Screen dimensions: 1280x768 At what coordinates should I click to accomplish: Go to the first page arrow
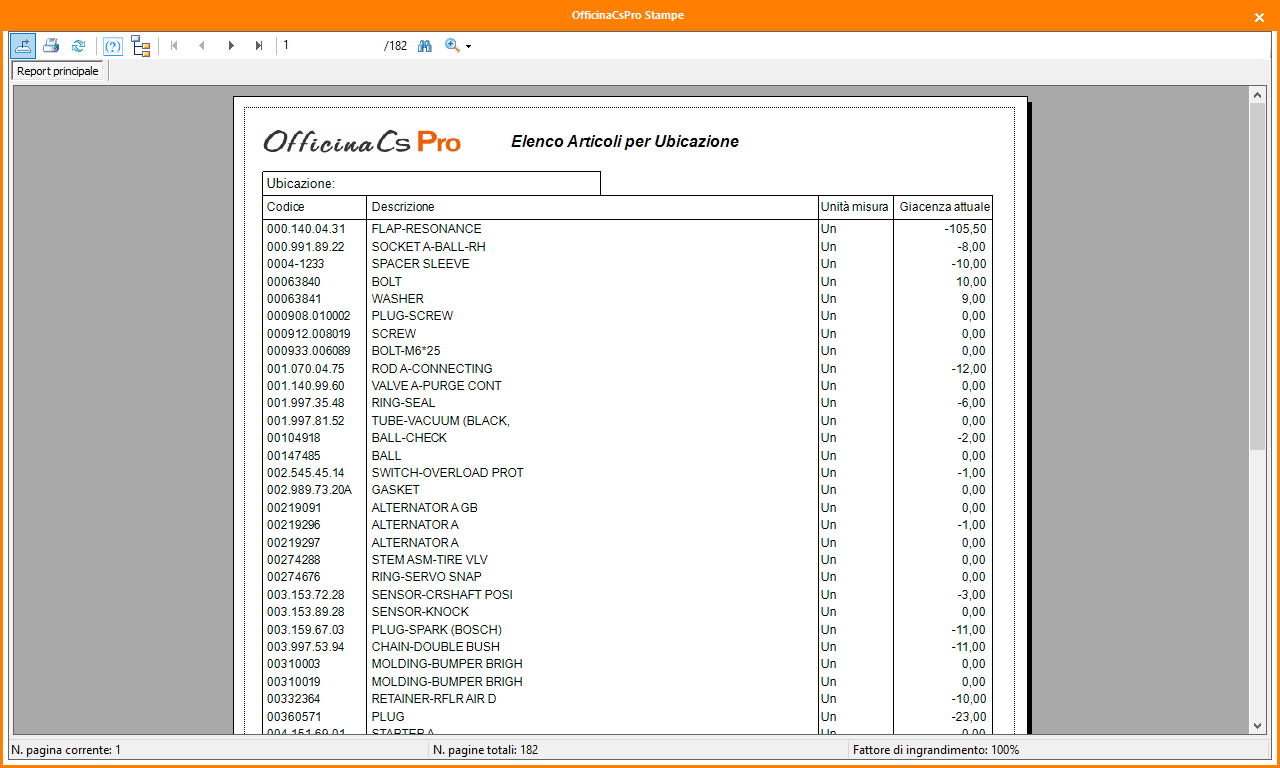click(174, 45)
